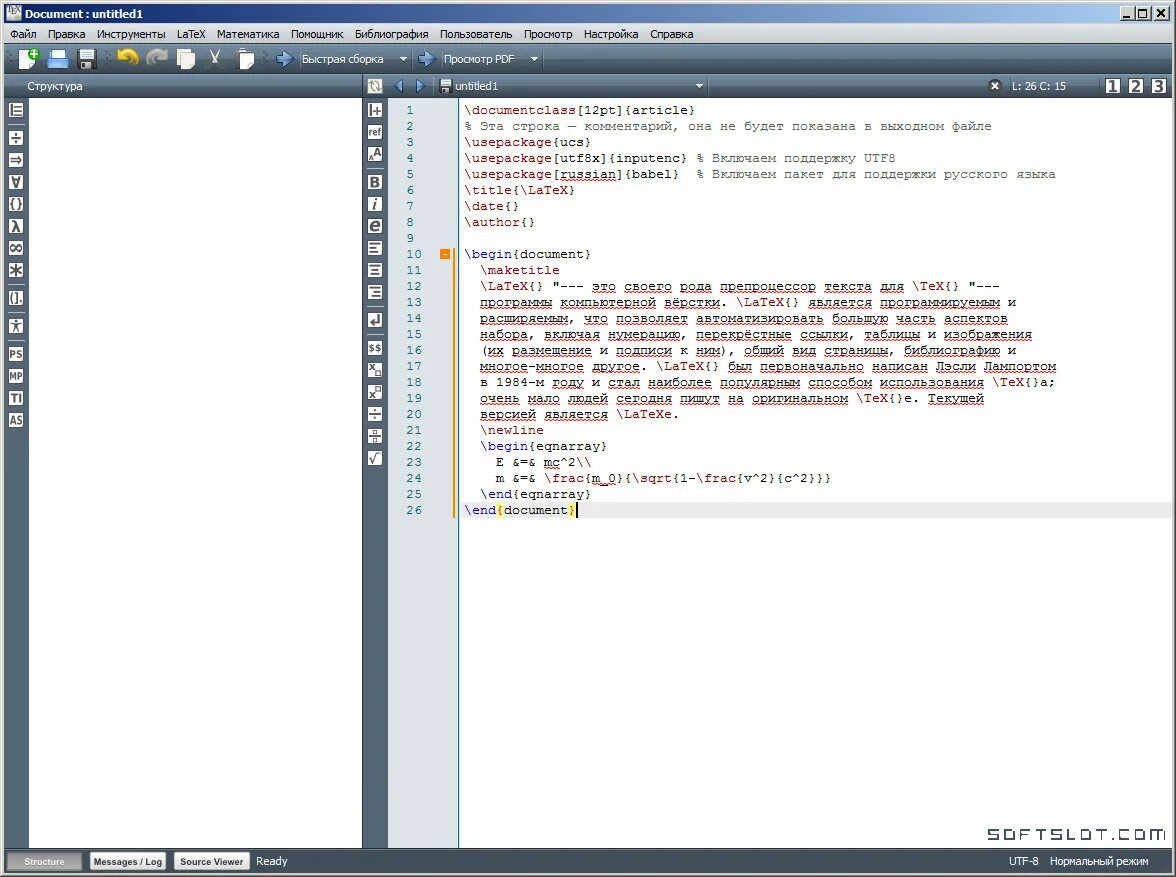The image size is (1176, 877).
Task: Toggle the Messages / Log panel
Action: (x=128, y=861)
